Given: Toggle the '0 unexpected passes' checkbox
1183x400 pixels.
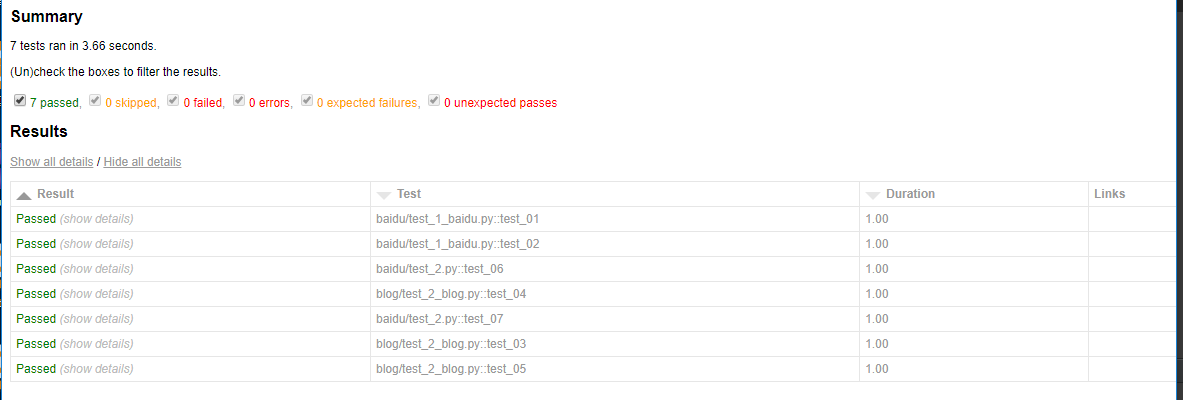Looking at the screenshot, I should coord(434,101).
